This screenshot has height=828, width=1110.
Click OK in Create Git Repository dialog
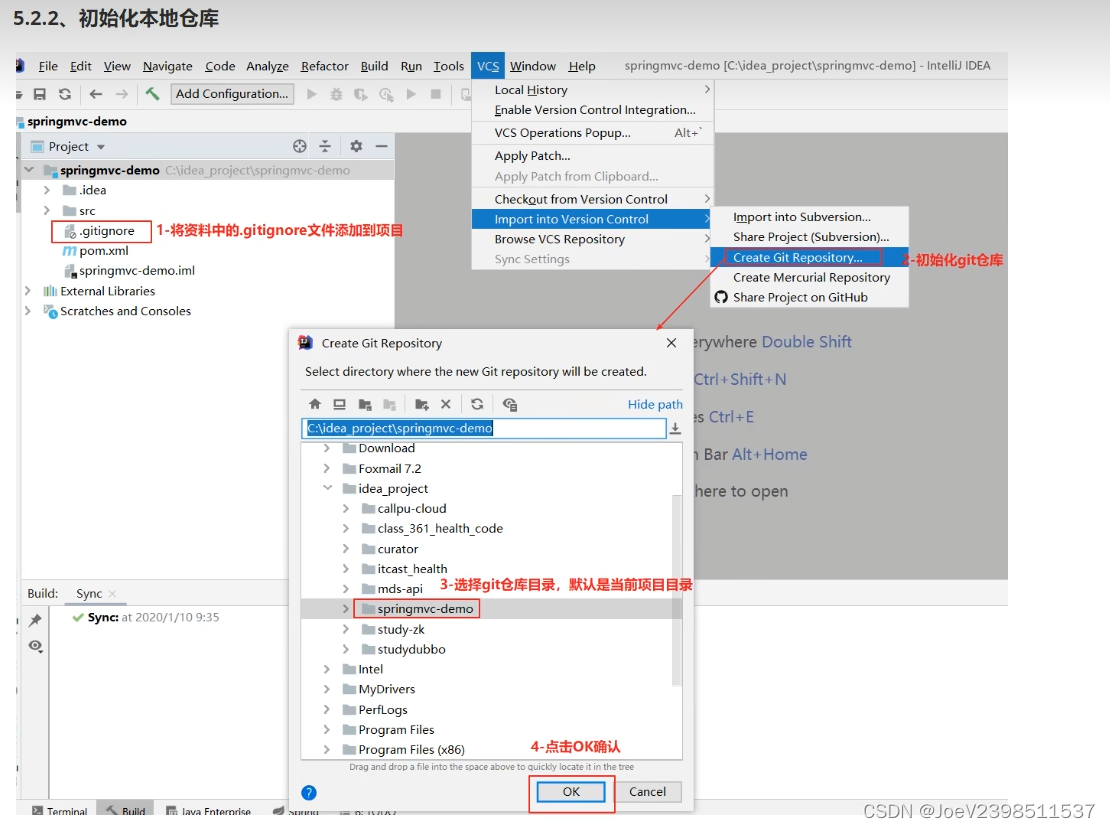pos(571,792)
